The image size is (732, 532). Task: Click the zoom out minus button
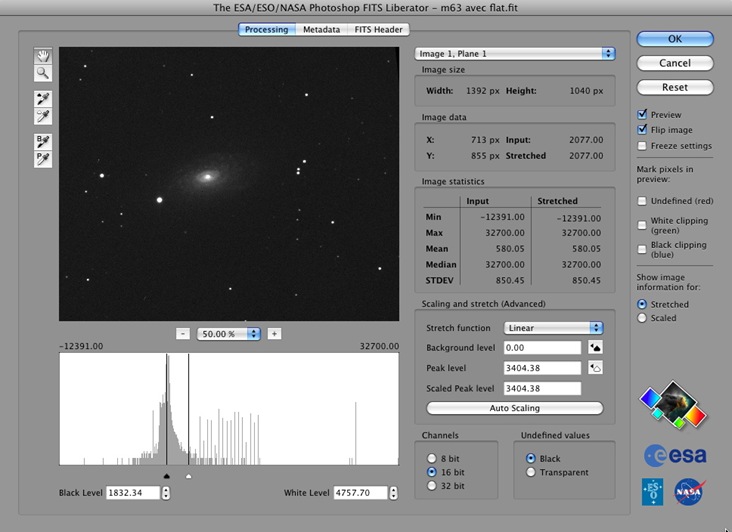(x=183, y=334)
